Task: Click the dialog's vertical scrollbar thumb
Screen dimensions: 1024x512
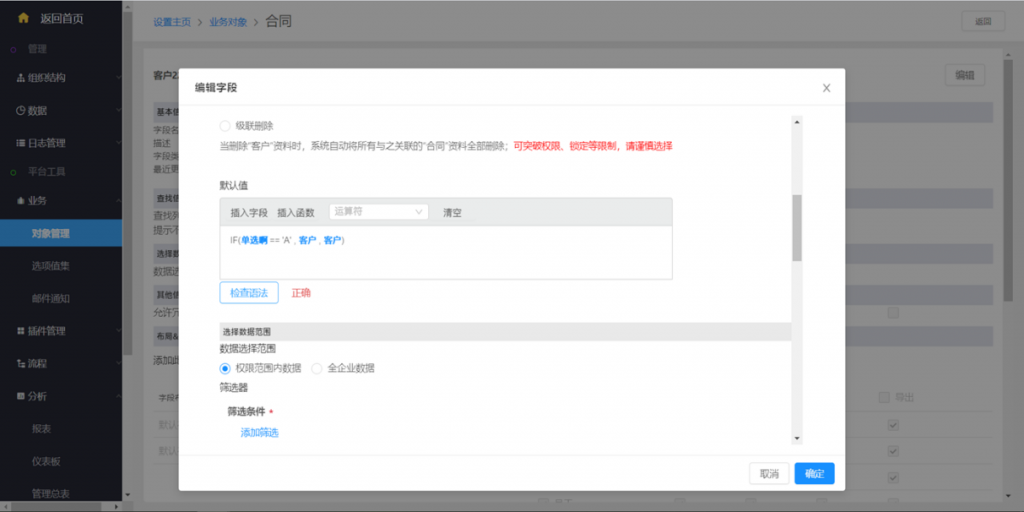Action: click(x=796, y=227)
